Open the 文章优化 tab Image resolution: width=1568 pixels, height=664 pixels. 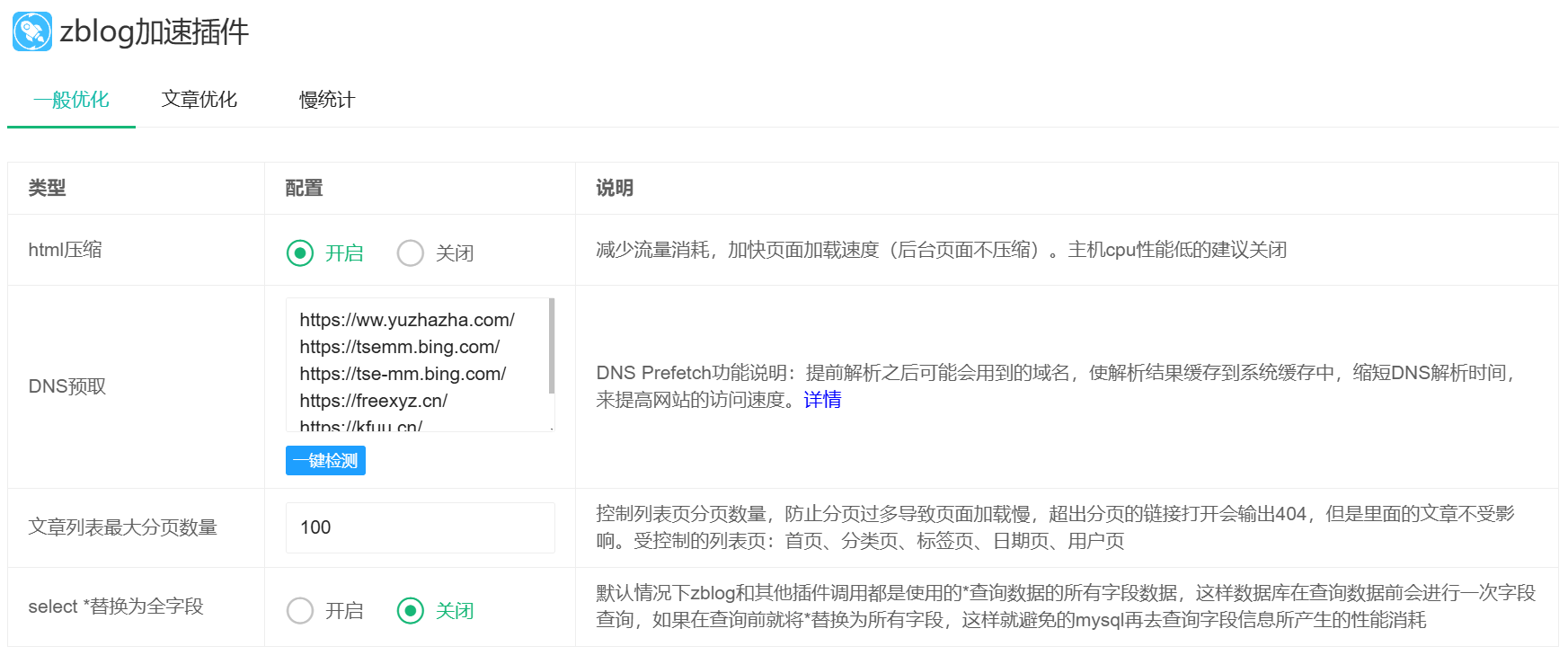(x=199, y=100)
